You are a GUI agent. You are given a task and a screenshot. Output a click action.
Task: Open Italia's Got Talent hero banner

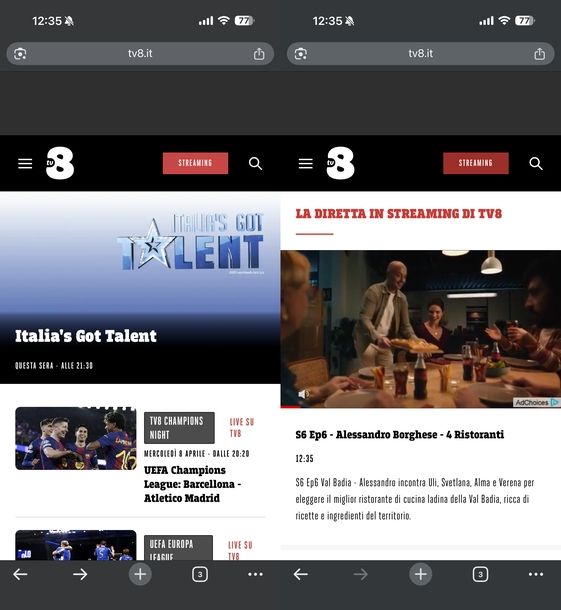pos(140,287)
